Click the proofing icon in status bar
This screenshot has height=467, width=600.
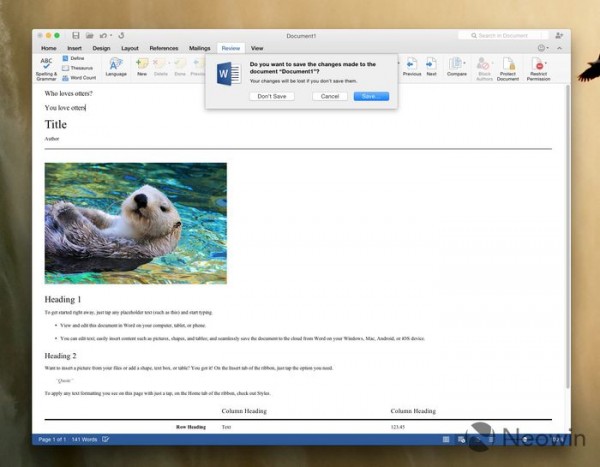pyautogui.click(x=105, y=439)
